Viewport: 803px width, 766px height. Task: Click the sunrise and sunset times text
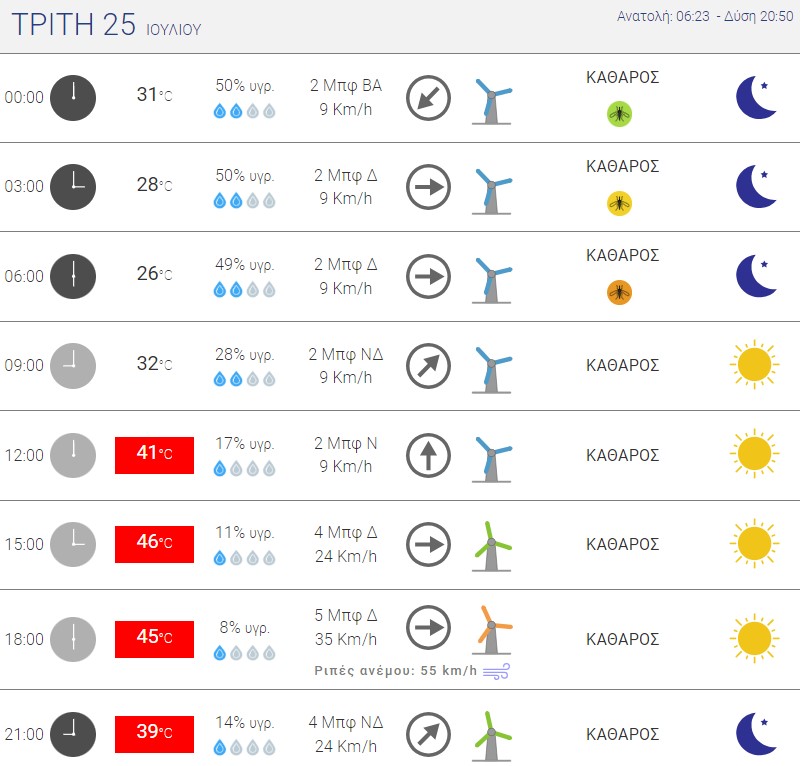pyautogui.click(x=705, y=16)
